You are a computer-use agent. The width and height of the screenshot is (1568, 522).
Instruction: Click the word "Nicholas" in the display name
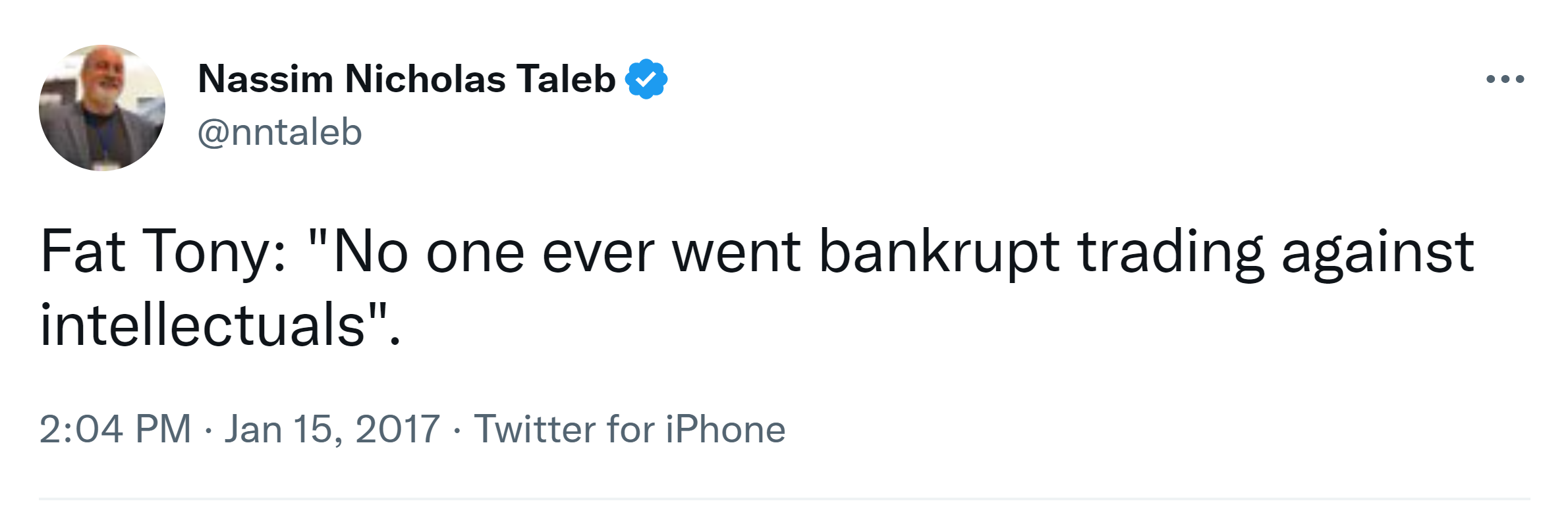pos(425,79)
